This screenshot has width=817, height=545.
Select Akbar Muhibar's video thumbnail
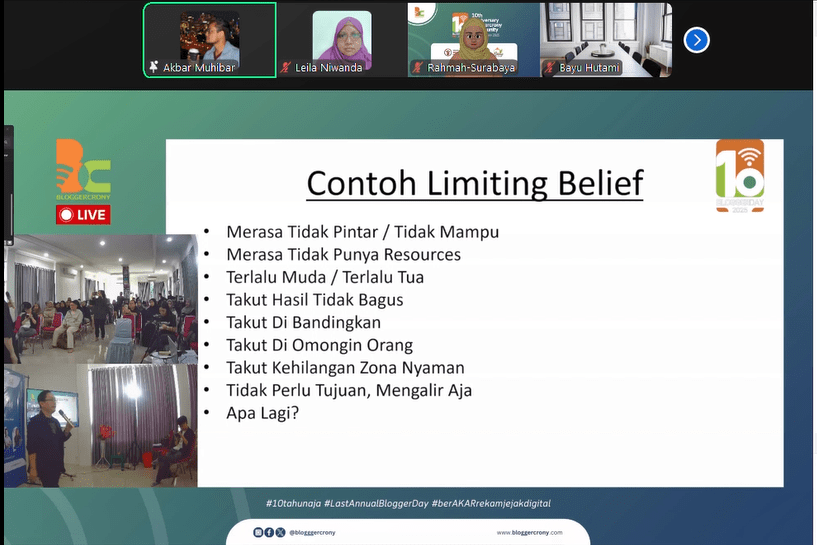[x=210, y=38]
